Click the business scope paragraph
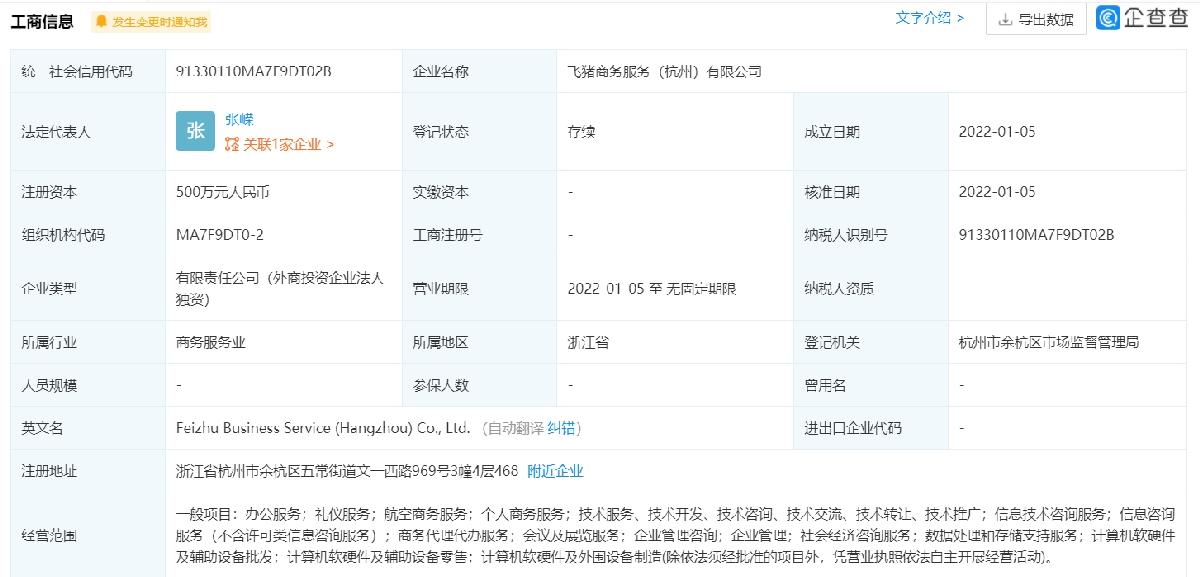This screenshot has height=577, width=1200. 675,537
